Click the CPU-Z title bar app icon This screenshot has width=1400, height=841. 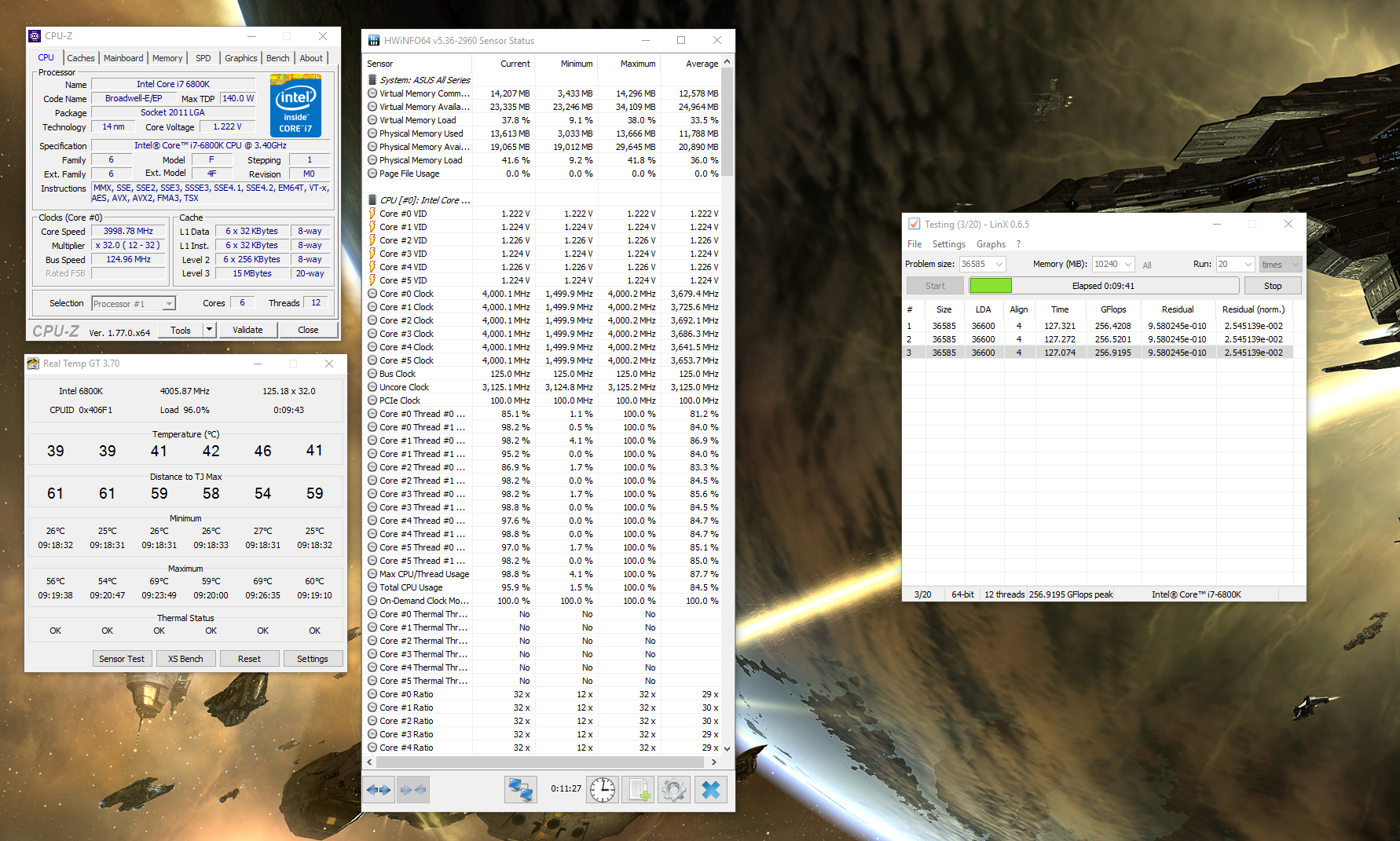tap(35, 36)
